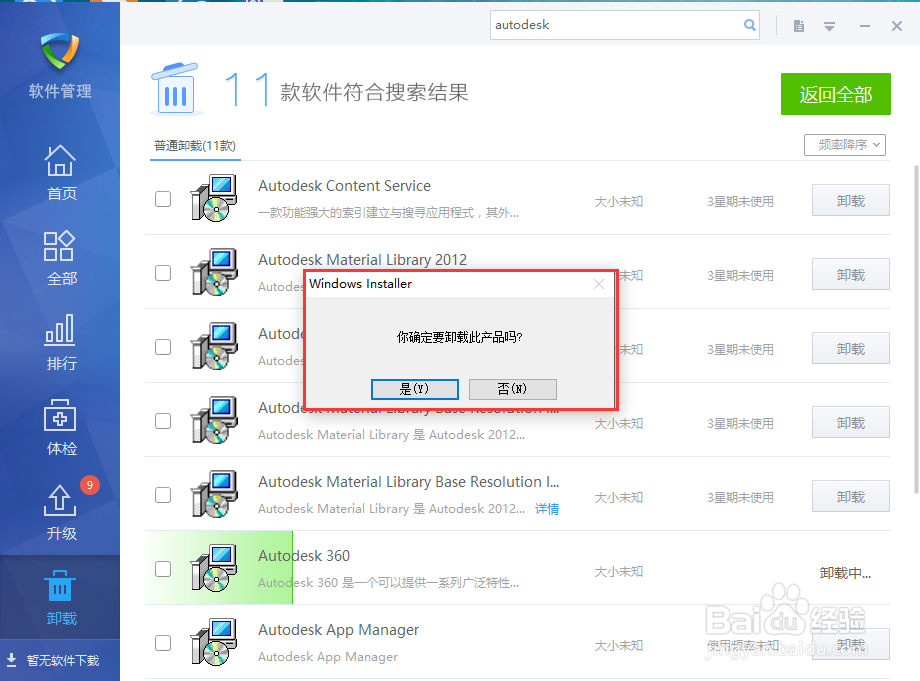Click 卸载 for the 详情 row
Viewport: 920px width, 681px height.
(x=851, y=496)
